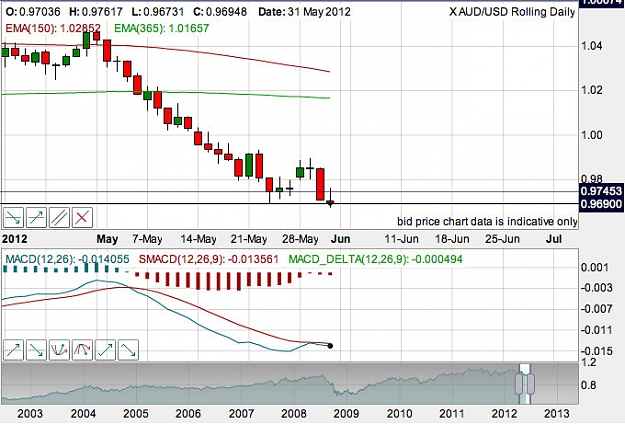Screen dimensions: 625x424
Task: Click the 14-May date axis label
Action: (x=198, y=239)
